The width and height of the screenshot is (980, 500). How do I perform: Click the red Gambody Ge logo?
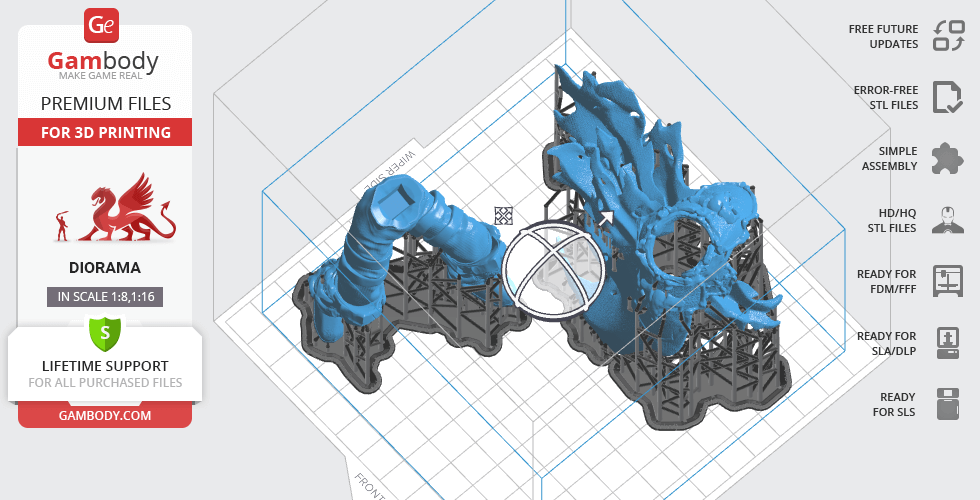coord(103,25)
